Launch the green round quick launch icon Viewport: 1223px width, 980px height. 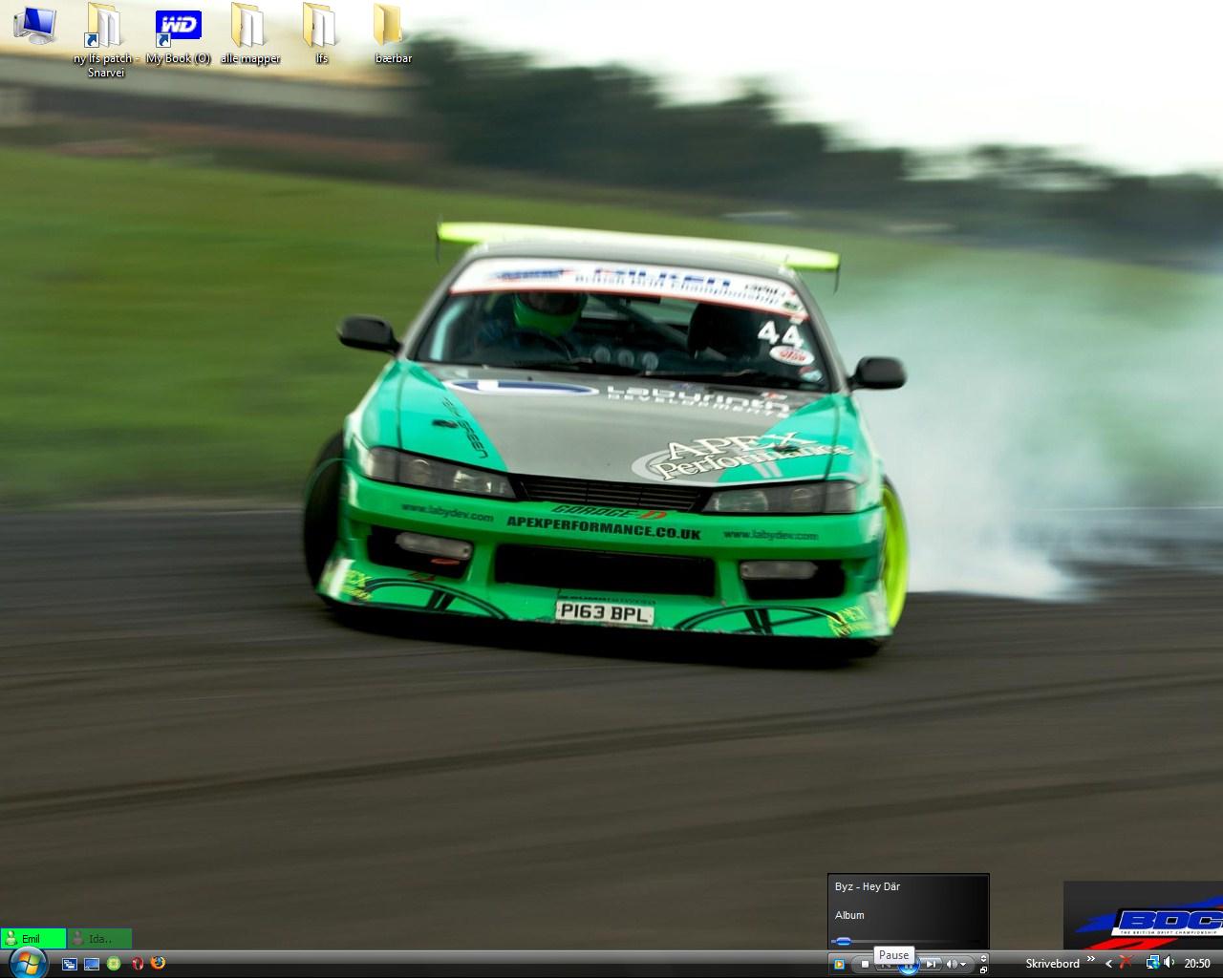[x=114, y=965]
